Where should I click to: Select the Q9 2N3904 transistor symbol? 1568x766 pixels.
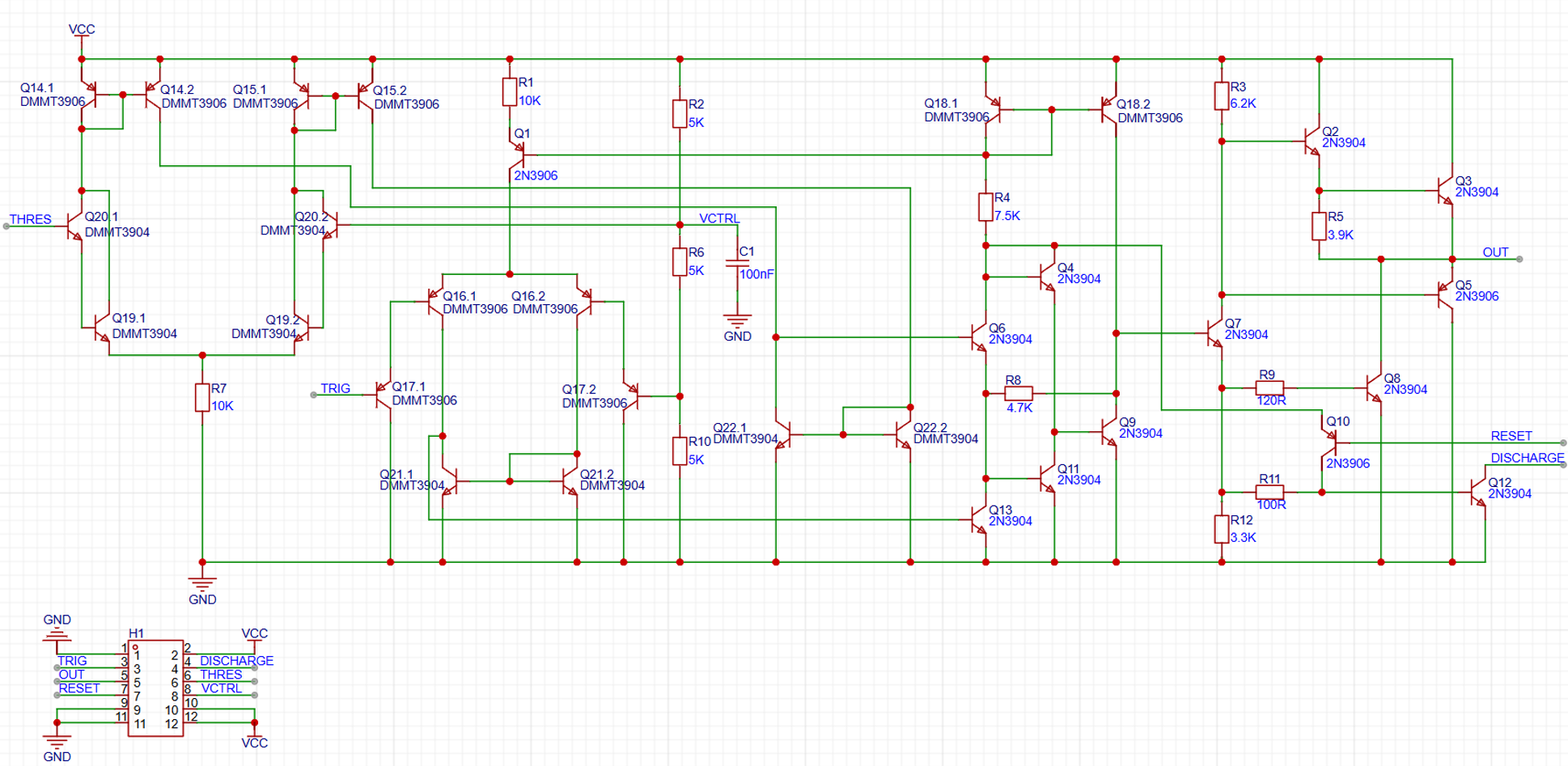click(x=1109, y=430)
